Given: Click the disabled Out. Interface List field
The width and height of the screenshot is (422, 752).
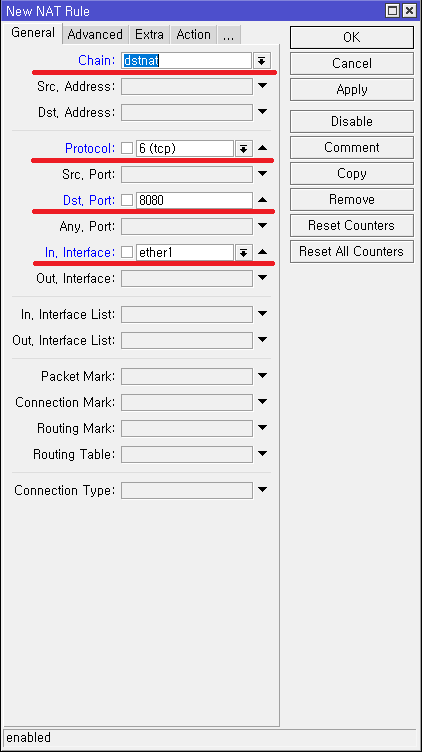Looking at the screenshot, I should [187, 341].
